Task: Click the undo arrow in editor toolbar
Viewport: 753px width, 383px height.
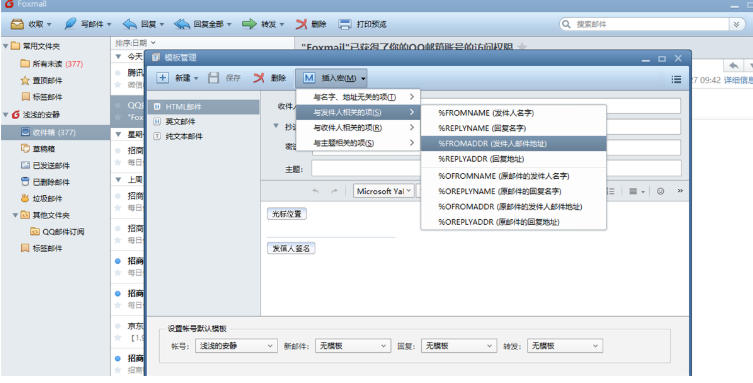Action: click(316, 191)
